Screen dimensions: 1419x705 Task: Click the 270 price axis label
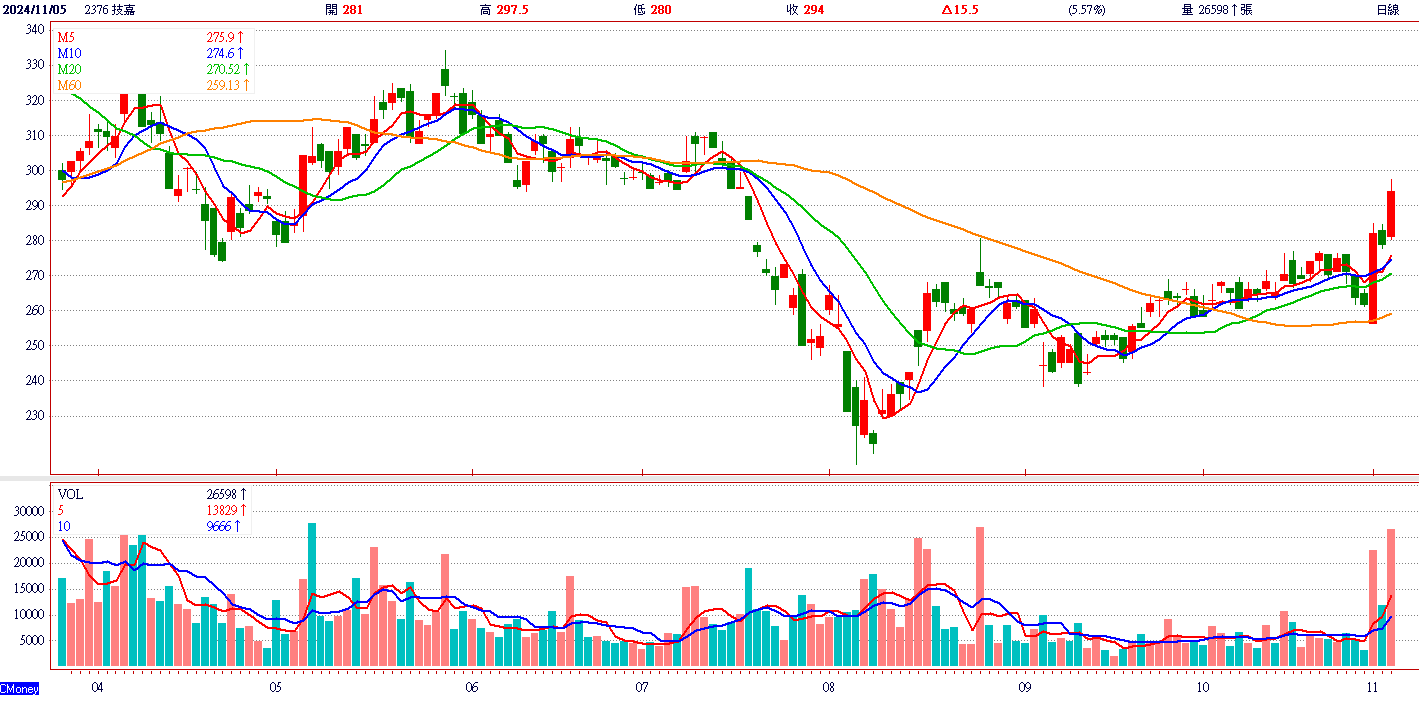click(x=34, y=275)
